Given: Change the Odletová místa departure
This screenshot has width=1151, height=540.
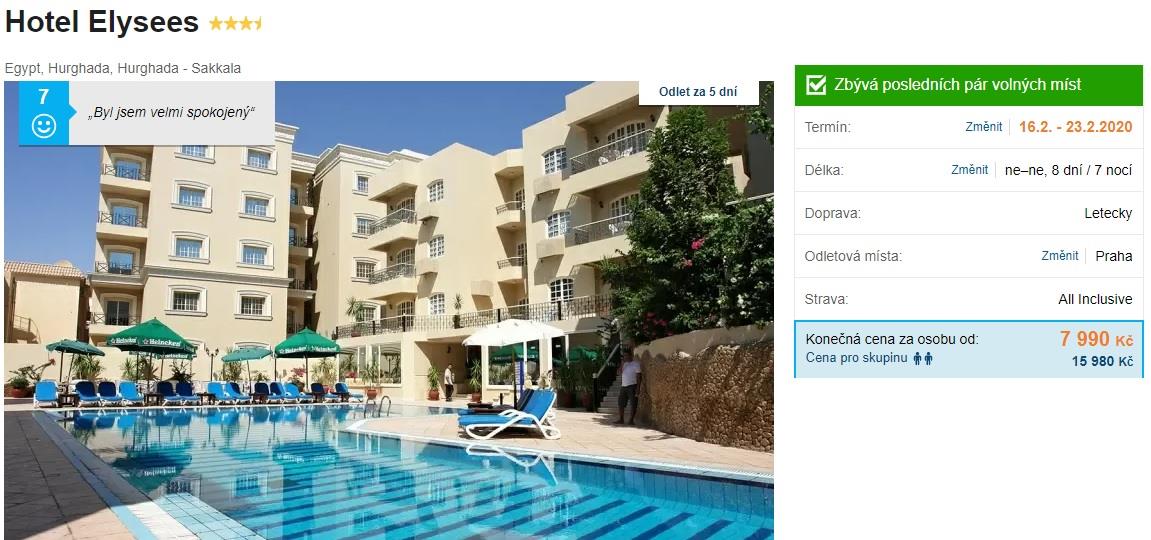Looking at the screenshot, I should pyautogui.click(x=1060, y=256).
